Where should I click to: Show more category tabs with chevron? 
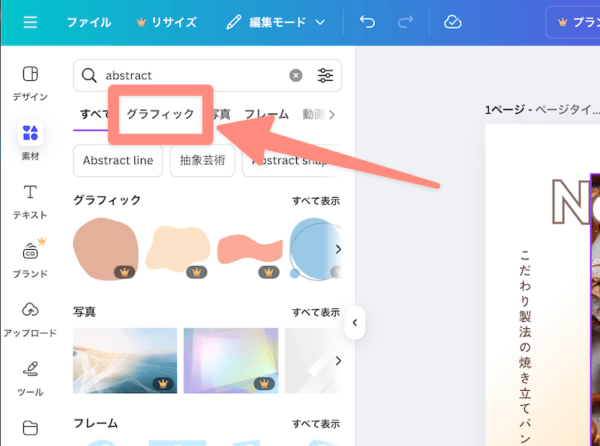tap(332, 114)
